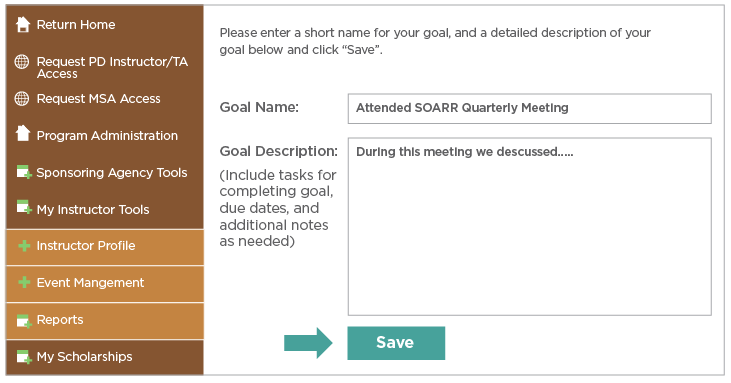This screenshot has height=383, width=731.
Task: Click the globe icon next to Request MSA Access
Action: [x=22, y=99]
